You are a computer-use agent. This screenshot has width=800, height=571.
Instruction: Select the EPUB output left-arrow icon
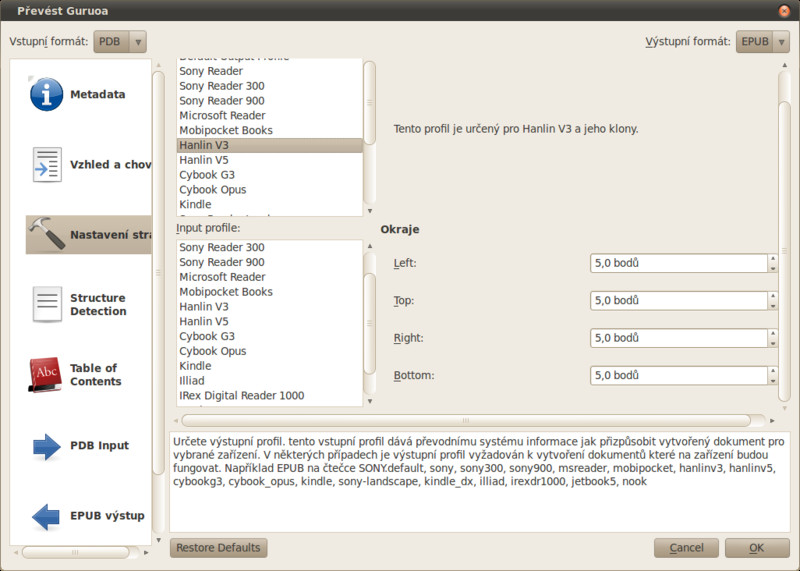tap(46, 516)
